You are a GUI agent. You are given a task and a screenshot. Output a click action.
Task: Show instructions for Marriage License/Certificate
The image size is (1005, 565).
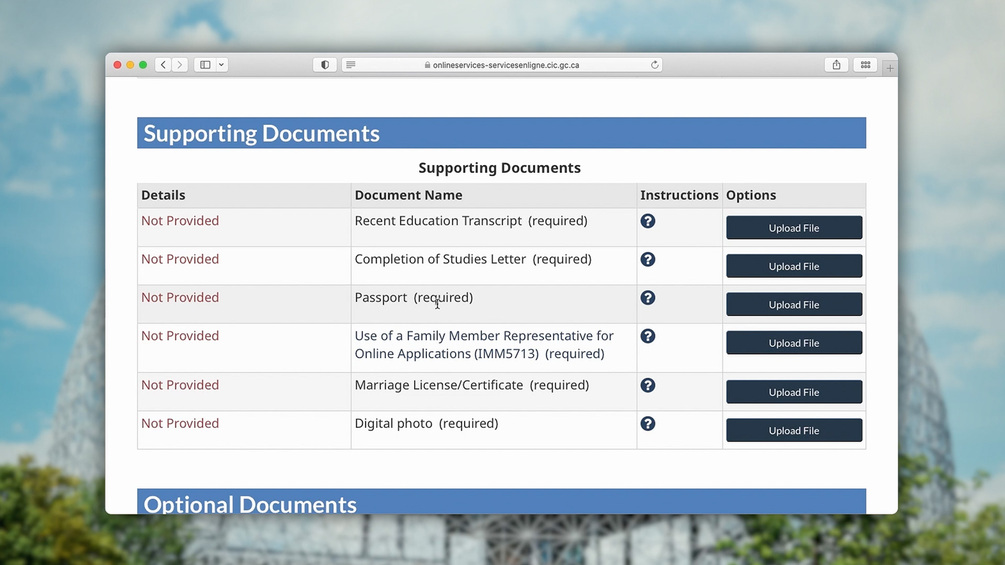[647, 386]
